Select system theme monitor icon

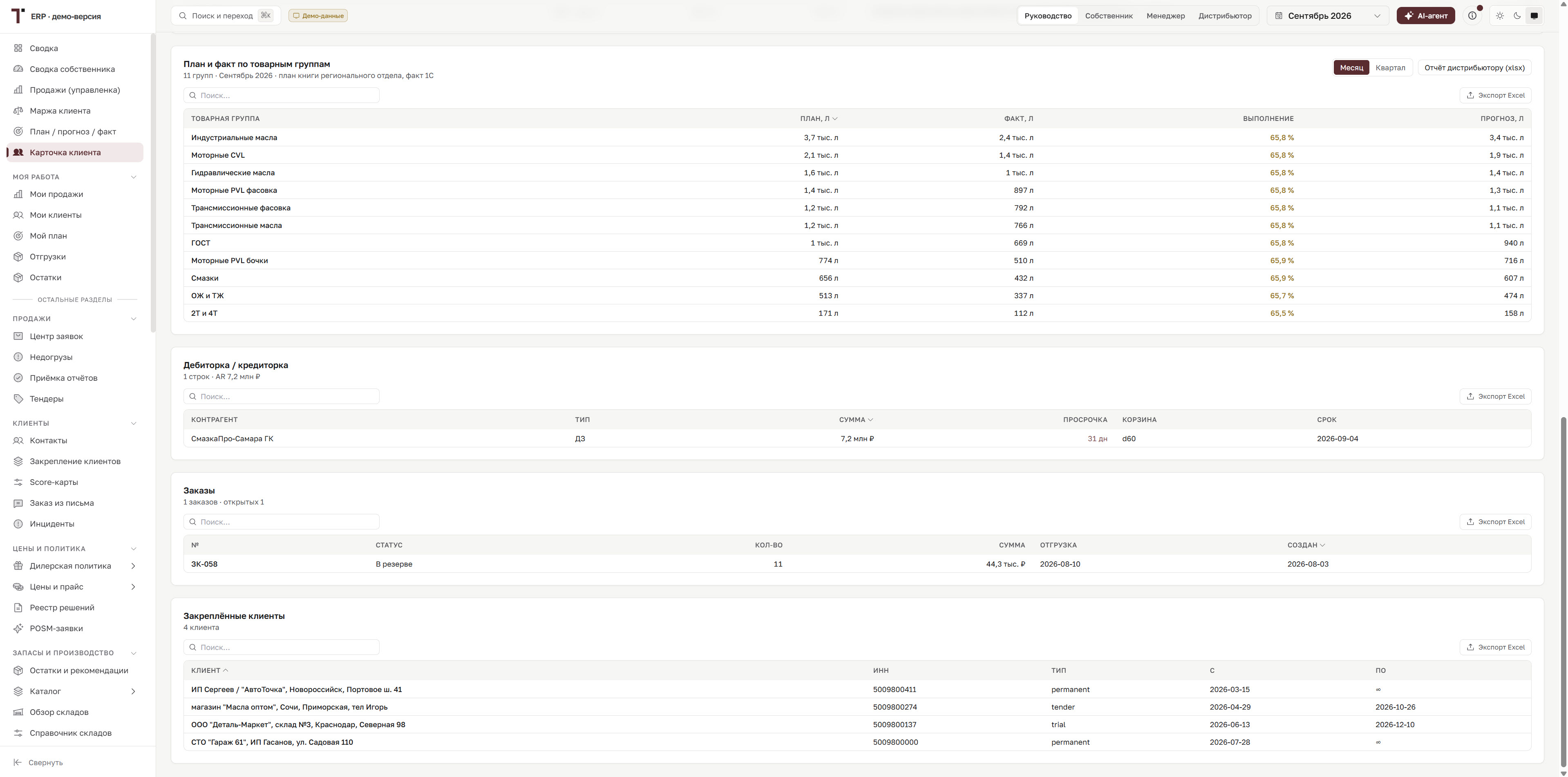pyautogui.click(x=1534, y=16)
